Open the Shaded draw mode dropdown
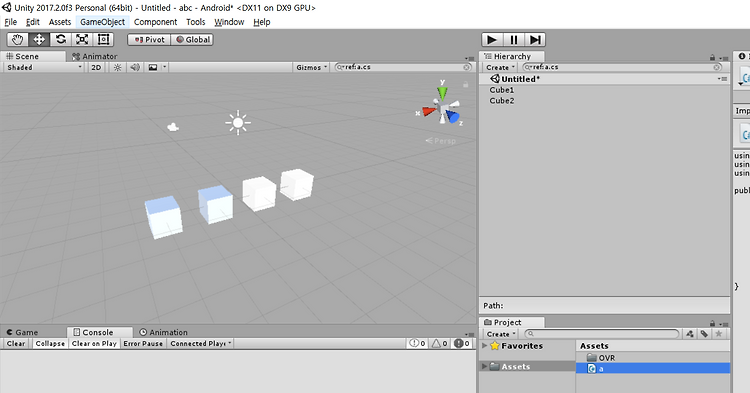This screenshot has width=750, height=393. pos(44,67)
